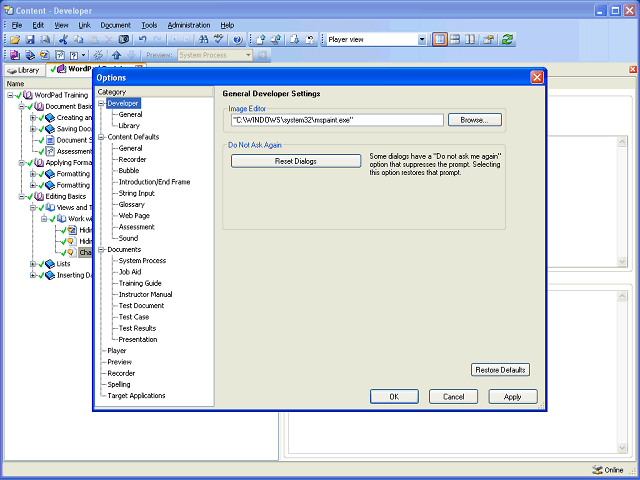Click the Browse... button

(x=475, y=120)
